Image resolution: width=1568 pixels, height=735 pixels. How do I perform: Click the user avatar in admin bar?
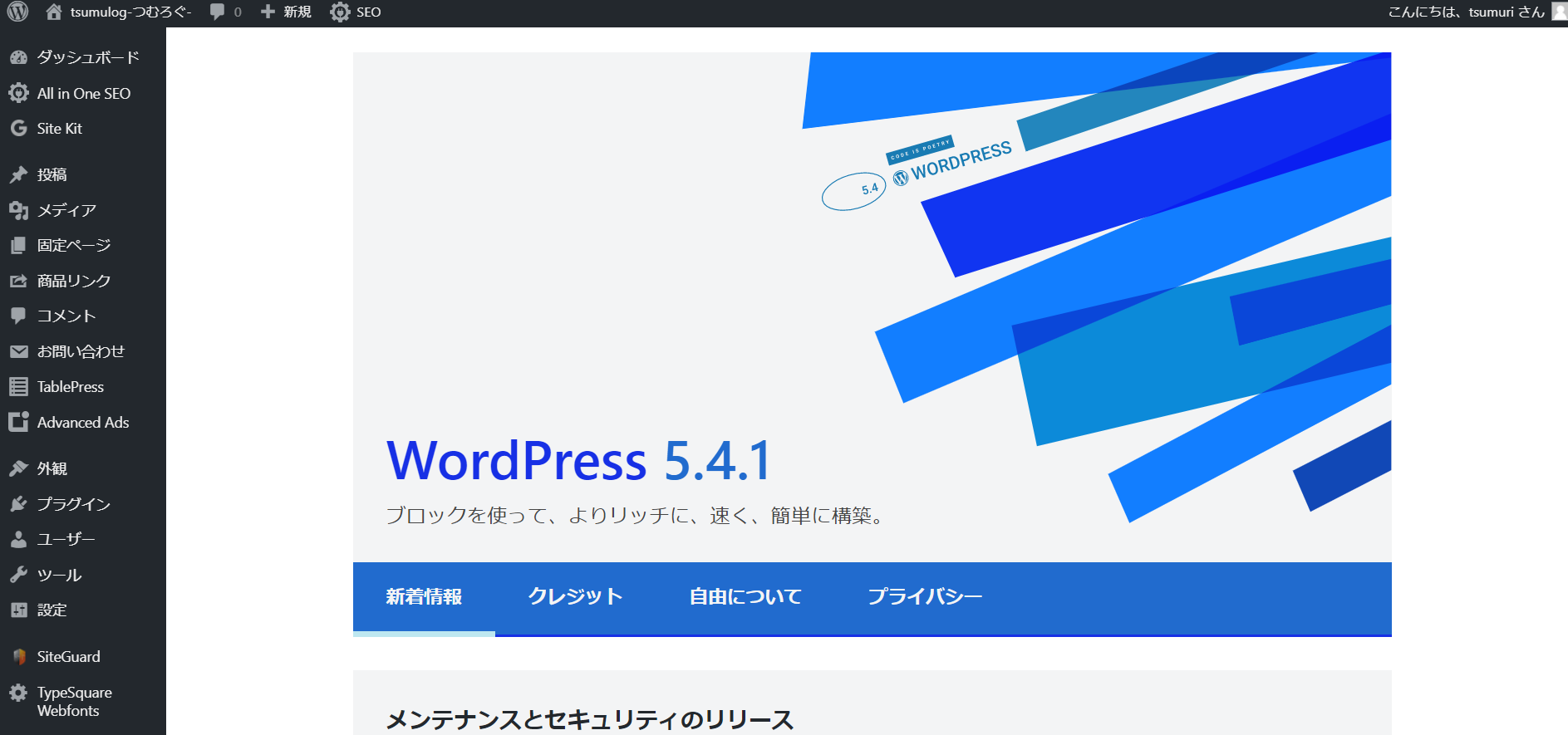(1560, 11)
